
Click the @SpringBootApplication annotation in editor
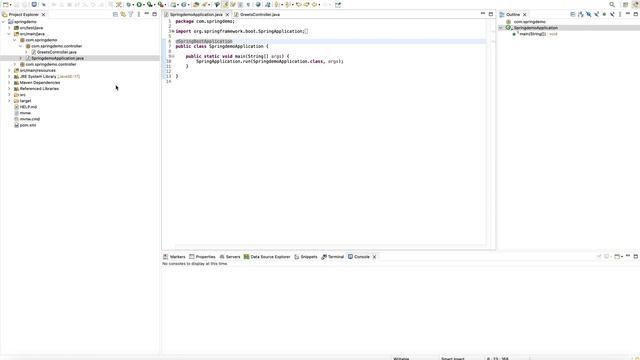(x=204, y=41)
